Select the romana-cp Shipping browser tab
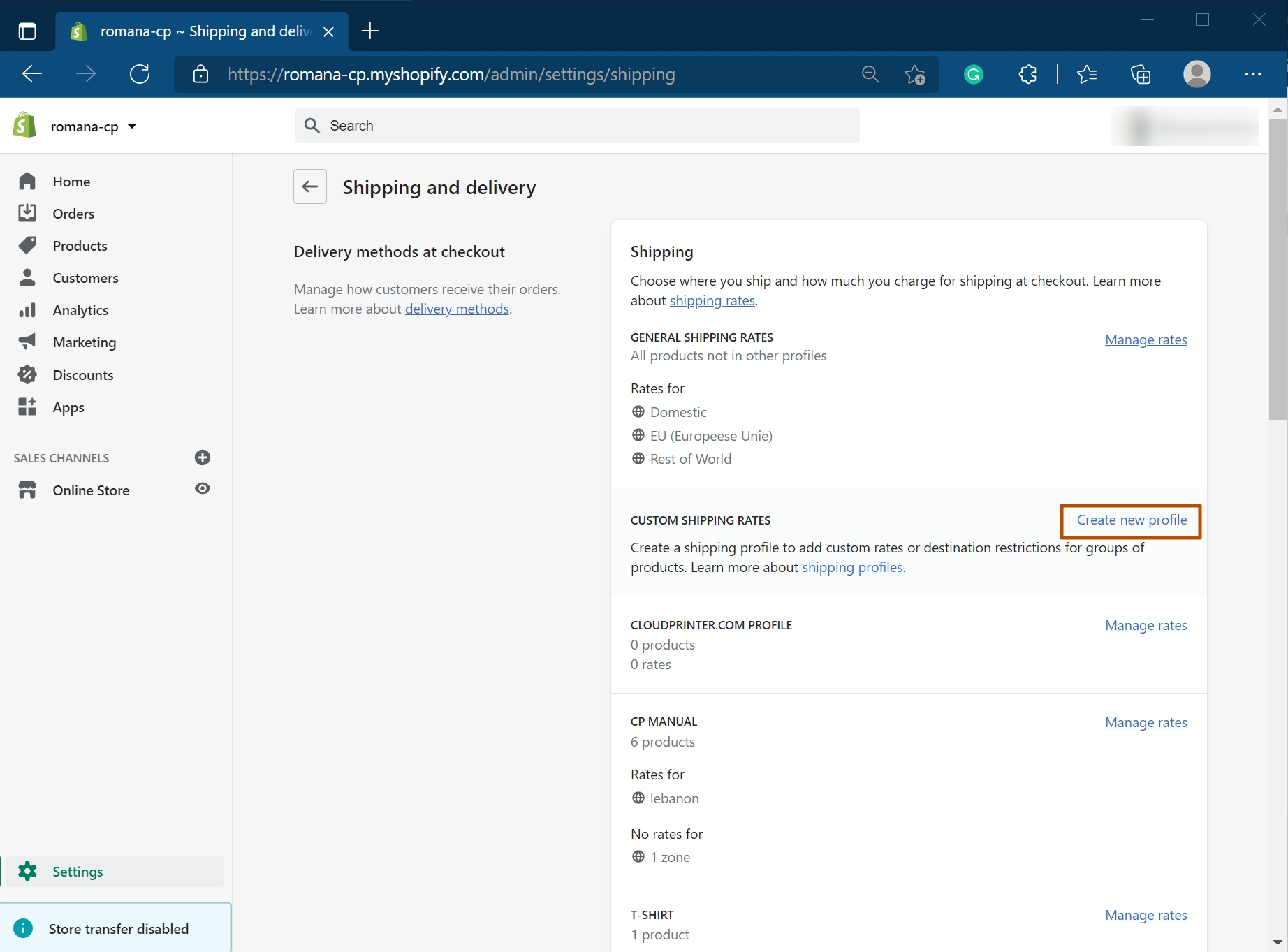Image resolution: width=1288 pixels, height=952 pixels. [x=202, y=31]
